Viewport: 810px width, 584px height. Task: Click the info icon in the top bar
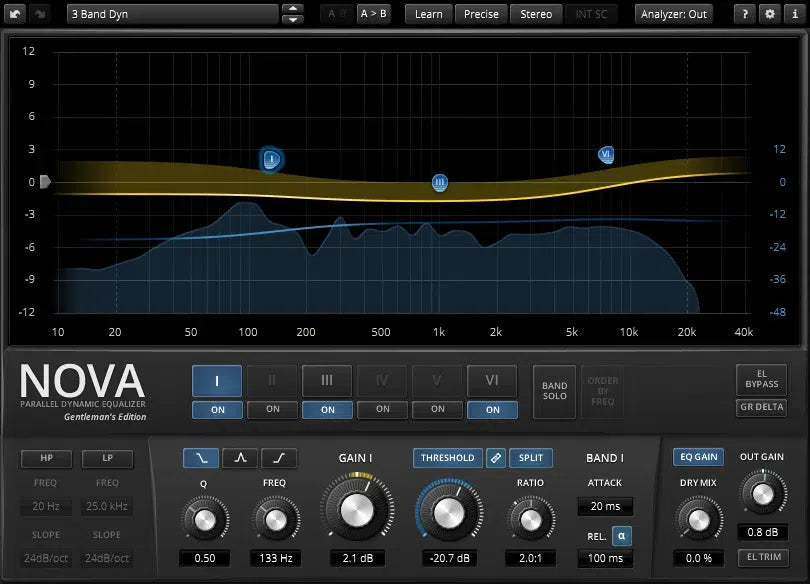tap(793, 14)
